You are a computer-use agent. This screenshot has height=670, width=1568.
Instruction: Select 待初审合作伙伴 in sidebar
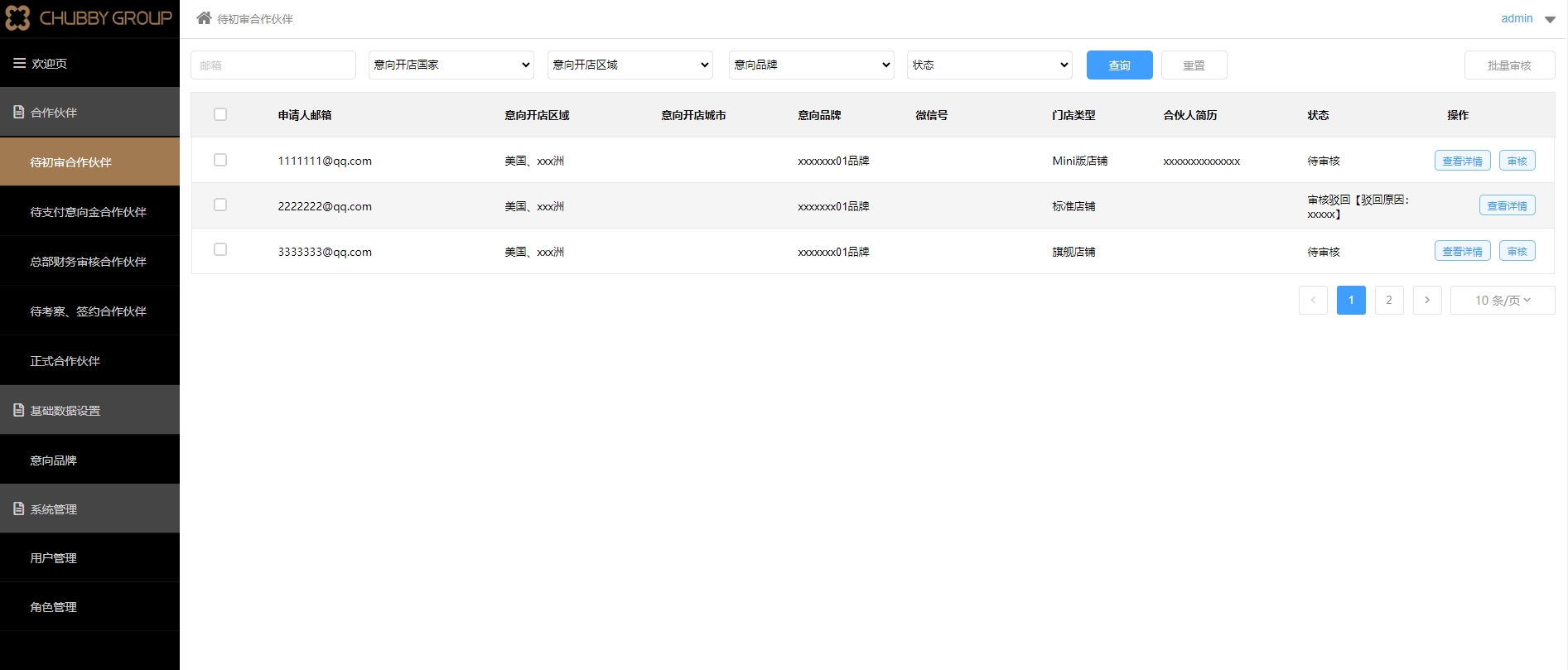click(89, 161)
